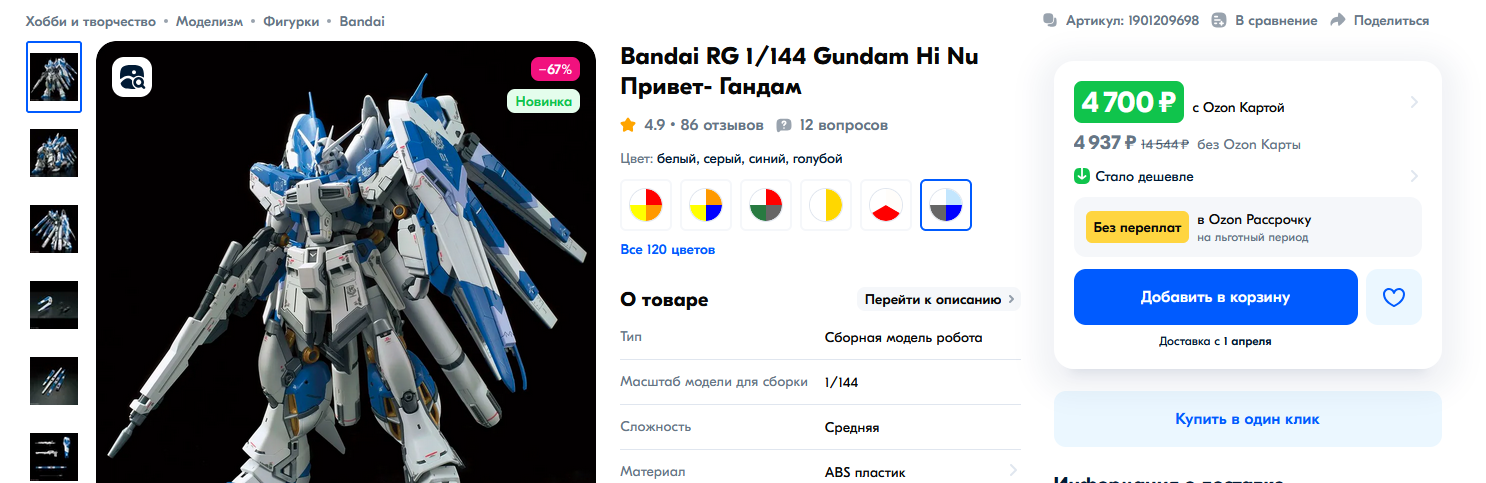Open 'Моделизм' breadcrumb category
Screen dimensions: 1486x483
point(209,21)
